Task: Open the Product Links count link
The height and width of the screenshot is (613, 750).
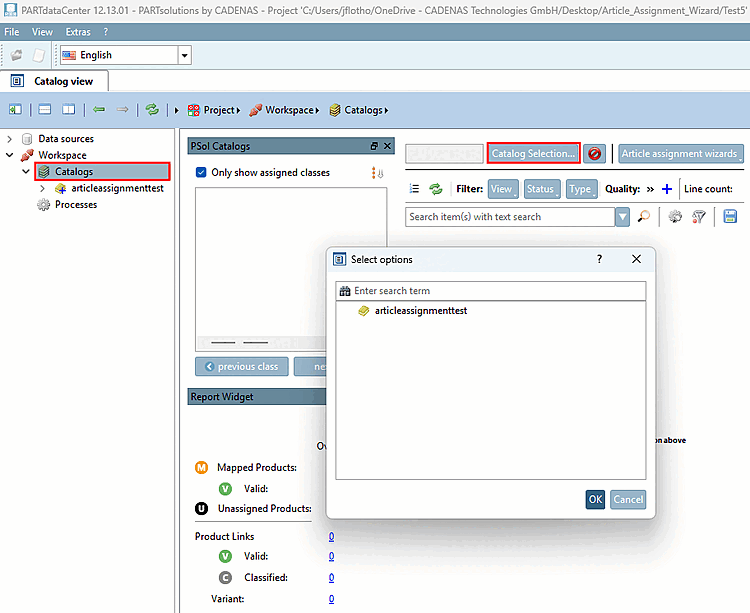Action: tap(331, 537)
